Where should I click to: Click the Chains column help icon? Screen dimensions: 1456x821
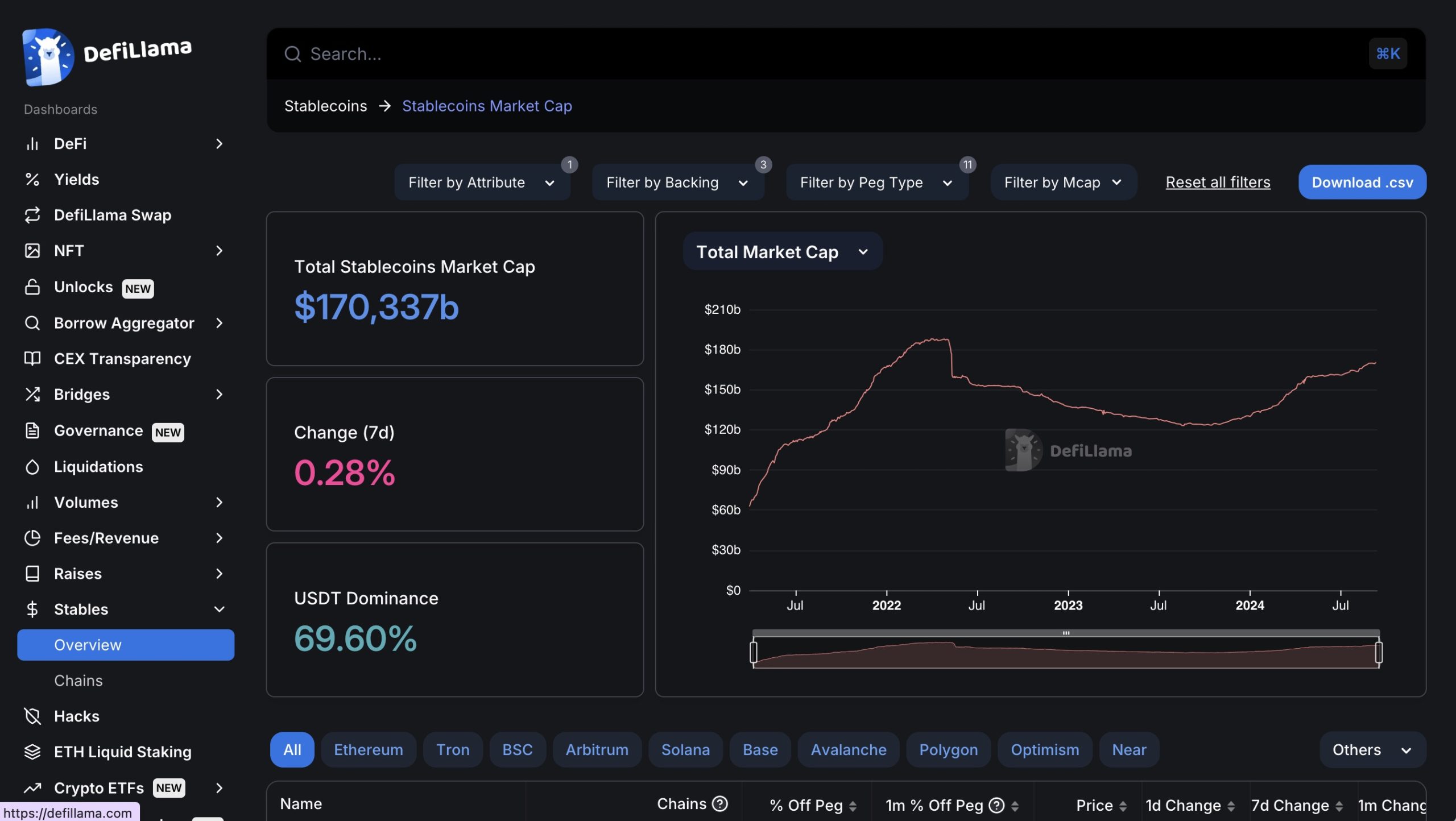(720, 804)
